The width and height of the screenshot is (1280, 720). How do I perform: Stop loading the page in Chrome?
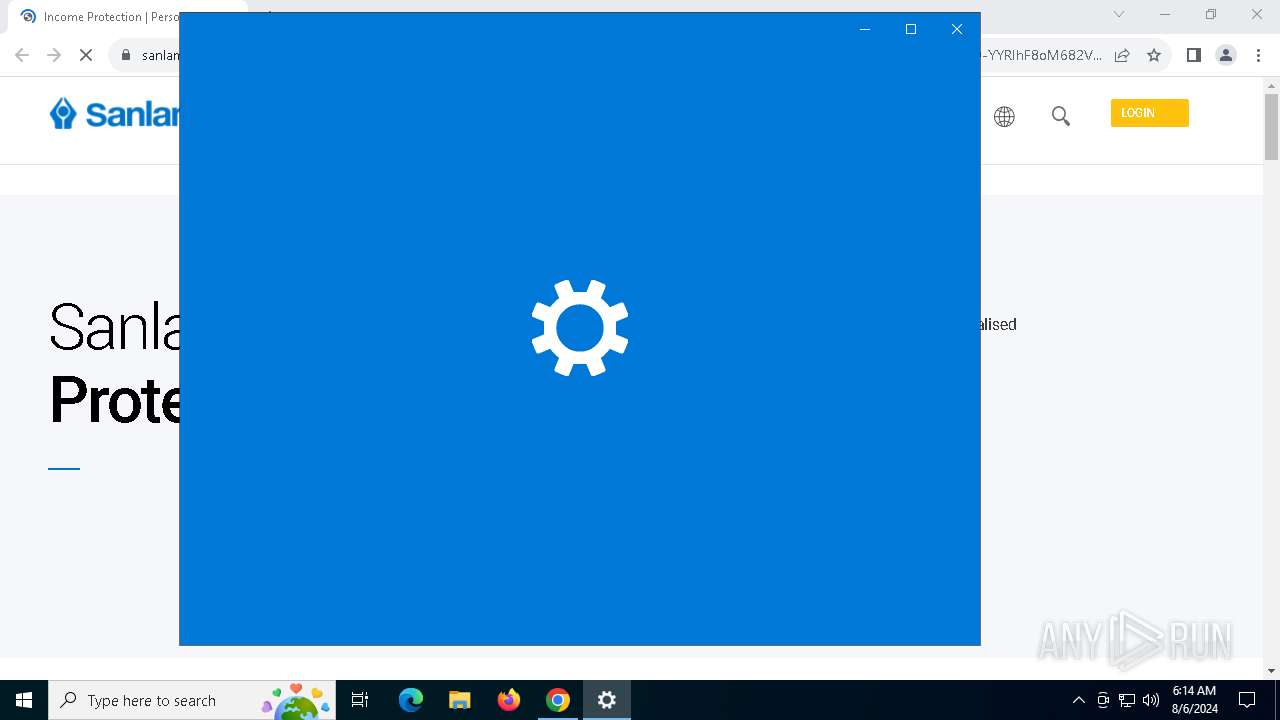pos(86,55)
